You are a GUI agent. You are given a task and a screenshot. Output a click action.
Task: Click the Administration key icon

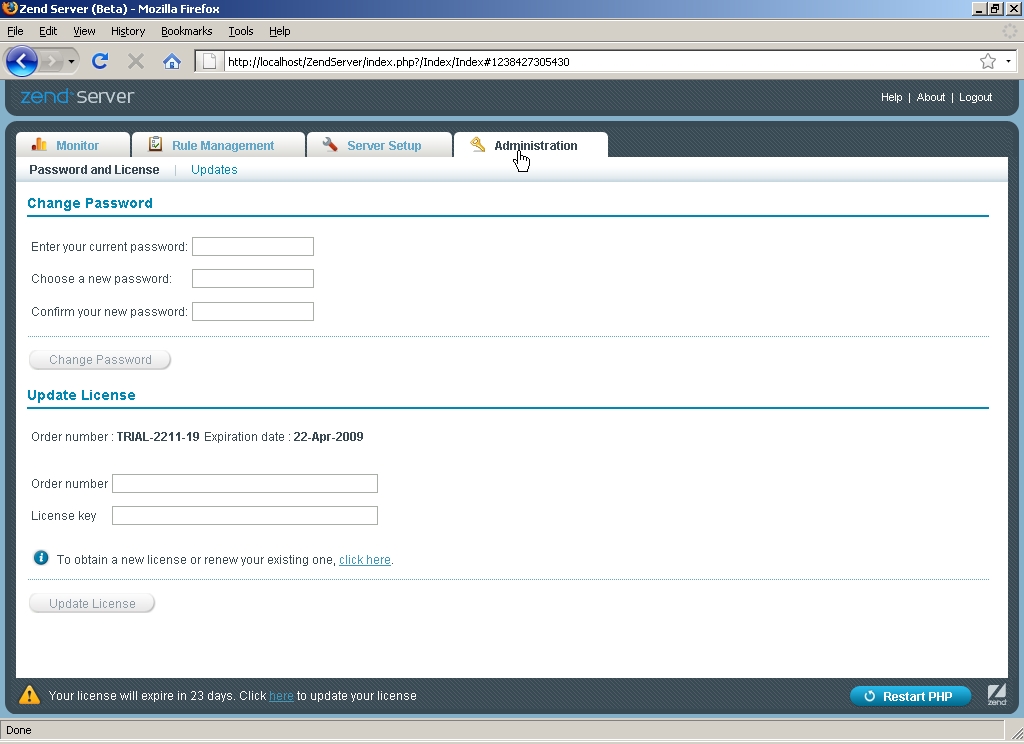[478, 144]
